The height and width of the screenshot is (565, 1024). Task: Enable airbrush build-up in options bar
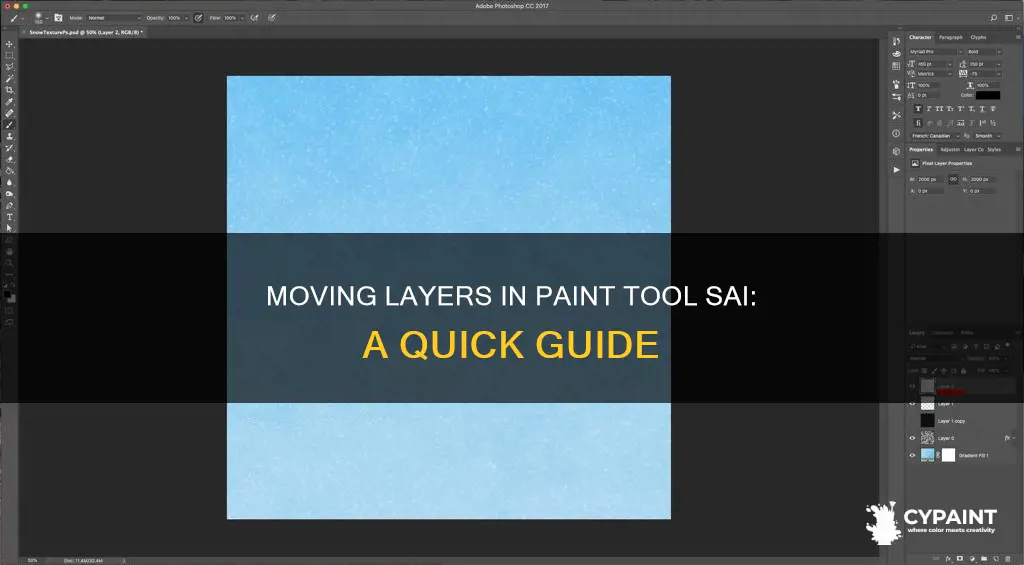[x=254, y=18]
